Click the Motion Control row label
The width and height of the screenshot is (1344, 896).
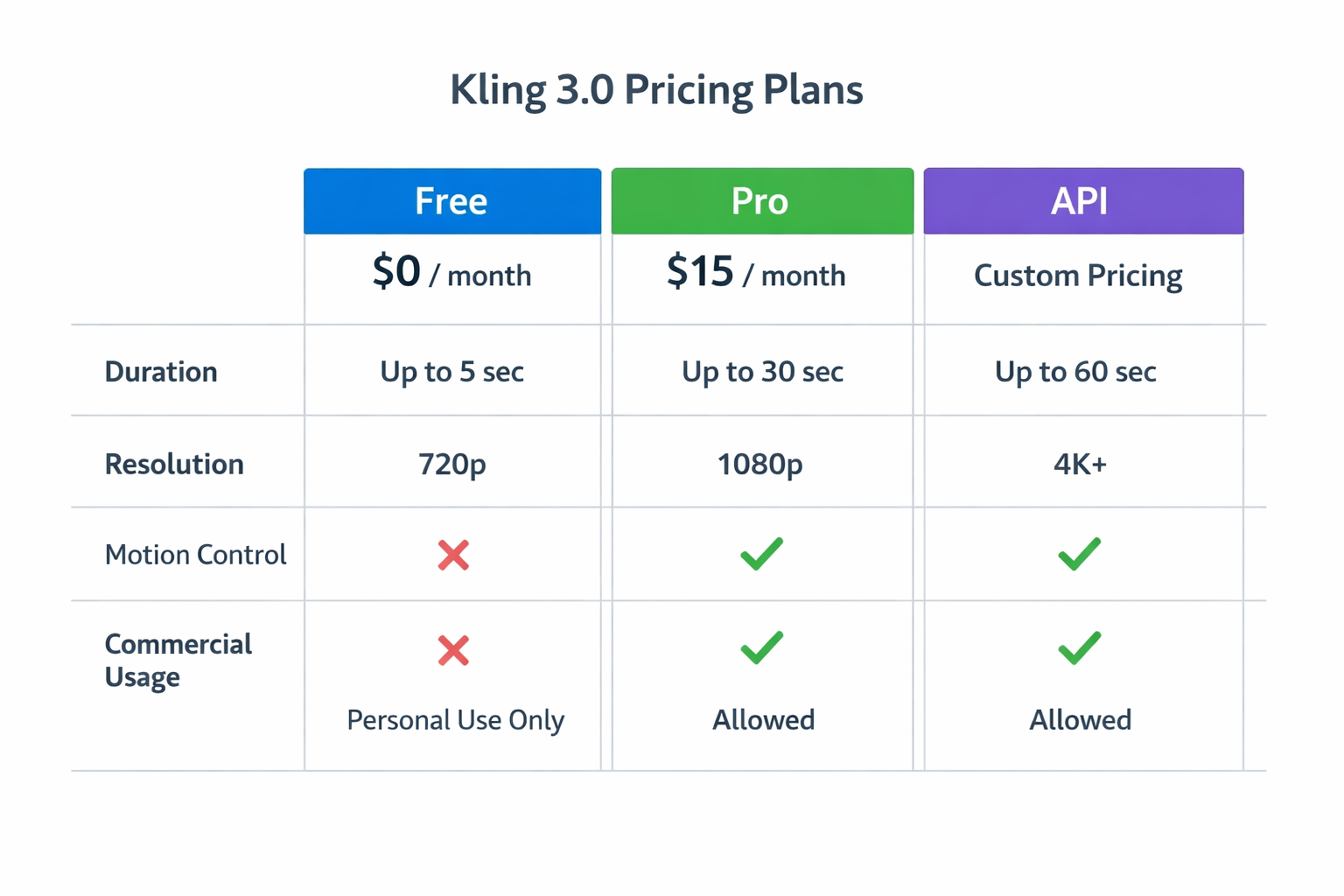coord(195,555)
